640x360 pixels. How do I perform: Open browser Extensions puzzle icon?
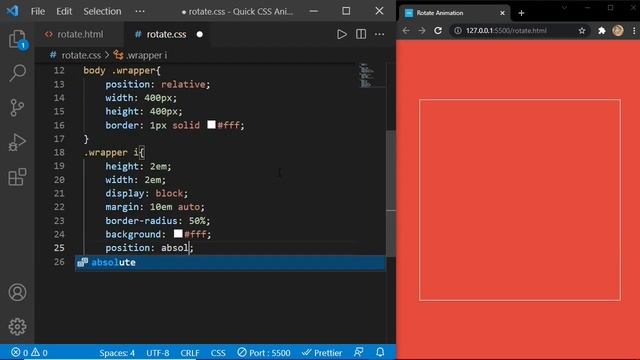click(602, 31)
